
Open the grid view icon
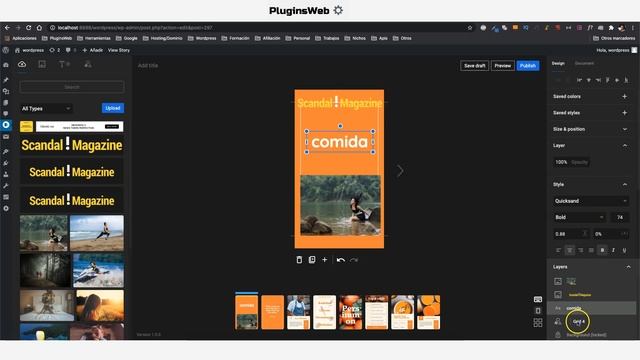pos(538,322)
